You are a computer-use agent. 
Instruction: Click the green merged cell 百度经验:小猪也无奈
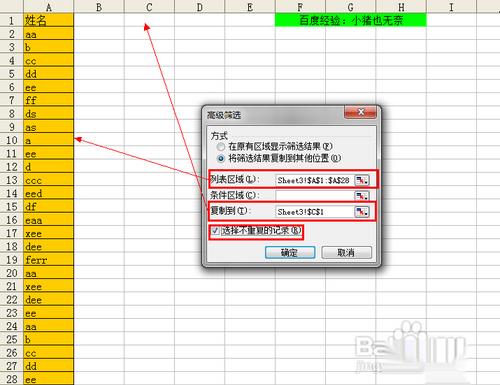(x=351, y=20)
